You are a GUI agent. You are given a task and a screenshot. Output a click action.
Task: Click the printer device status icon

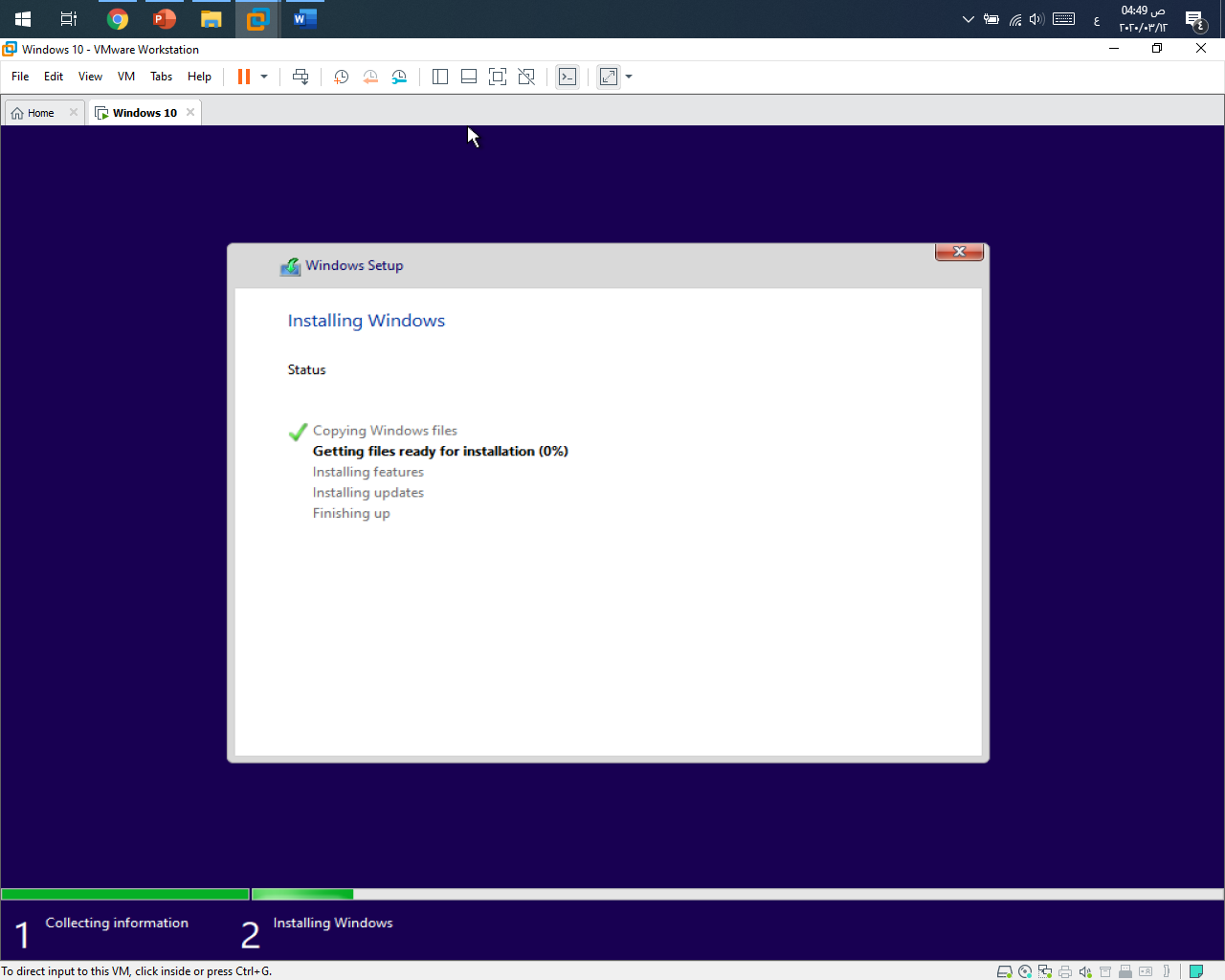coord(1065,971)
